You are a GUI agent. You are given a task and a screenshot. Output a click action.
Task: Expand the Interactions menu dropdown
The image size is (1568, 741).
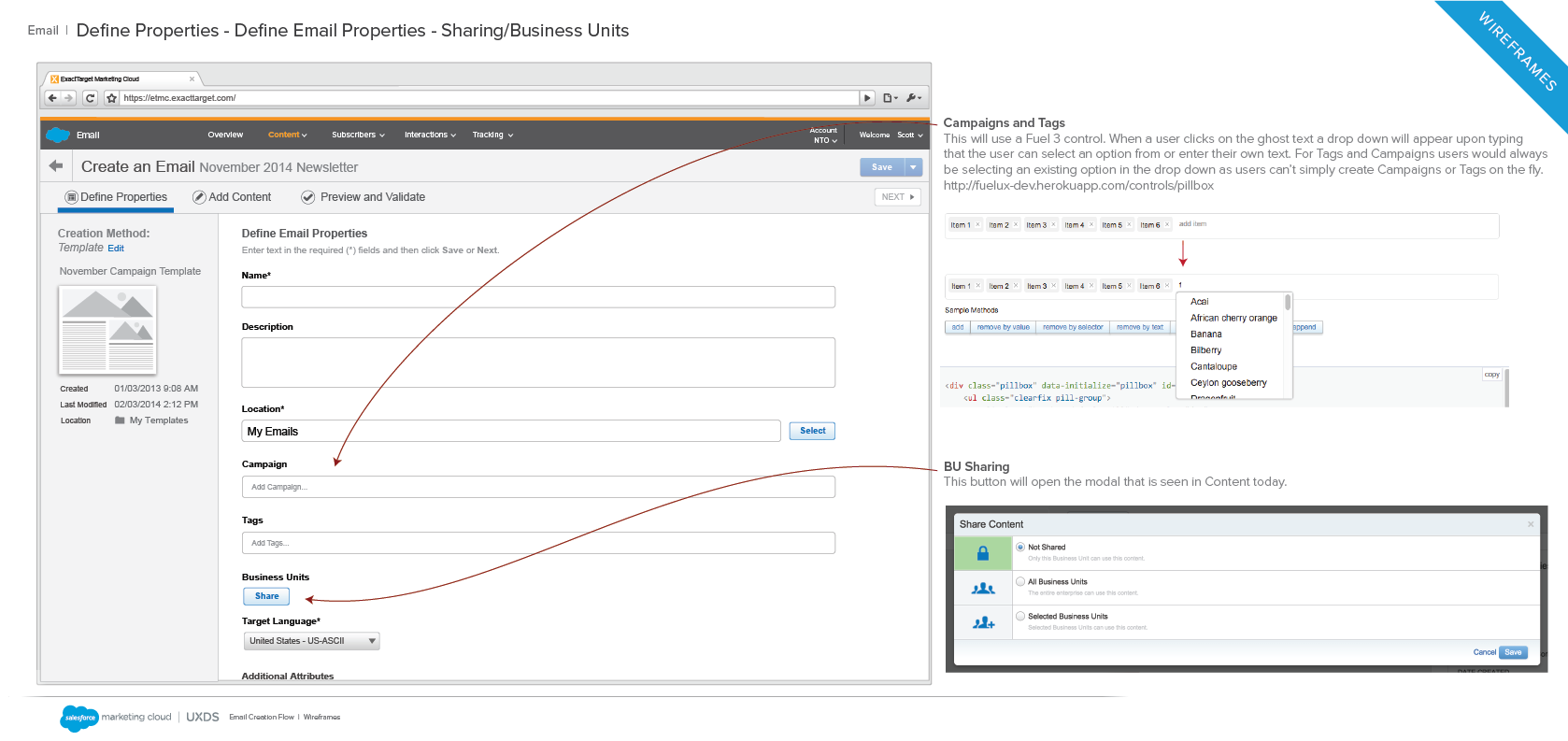click(x=430, y=135)
